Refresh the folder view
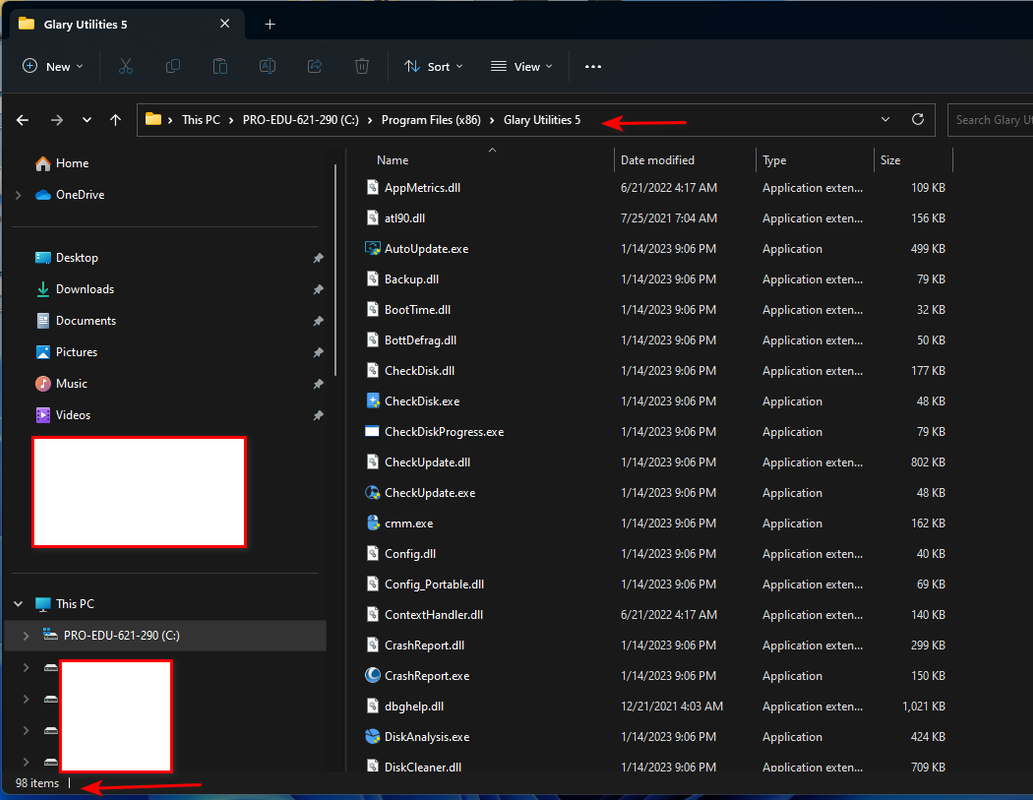 point(917,119)
